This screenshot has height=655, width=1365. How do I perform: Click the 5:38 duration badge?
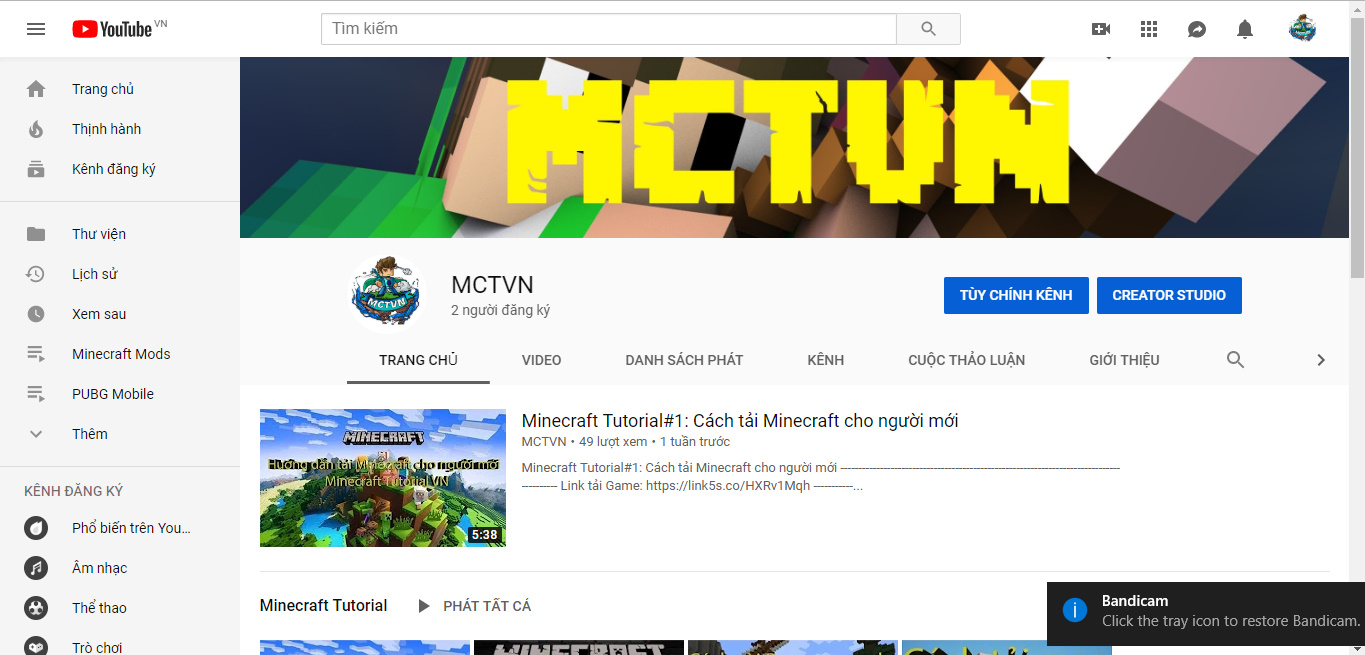[x=484, y=535]
